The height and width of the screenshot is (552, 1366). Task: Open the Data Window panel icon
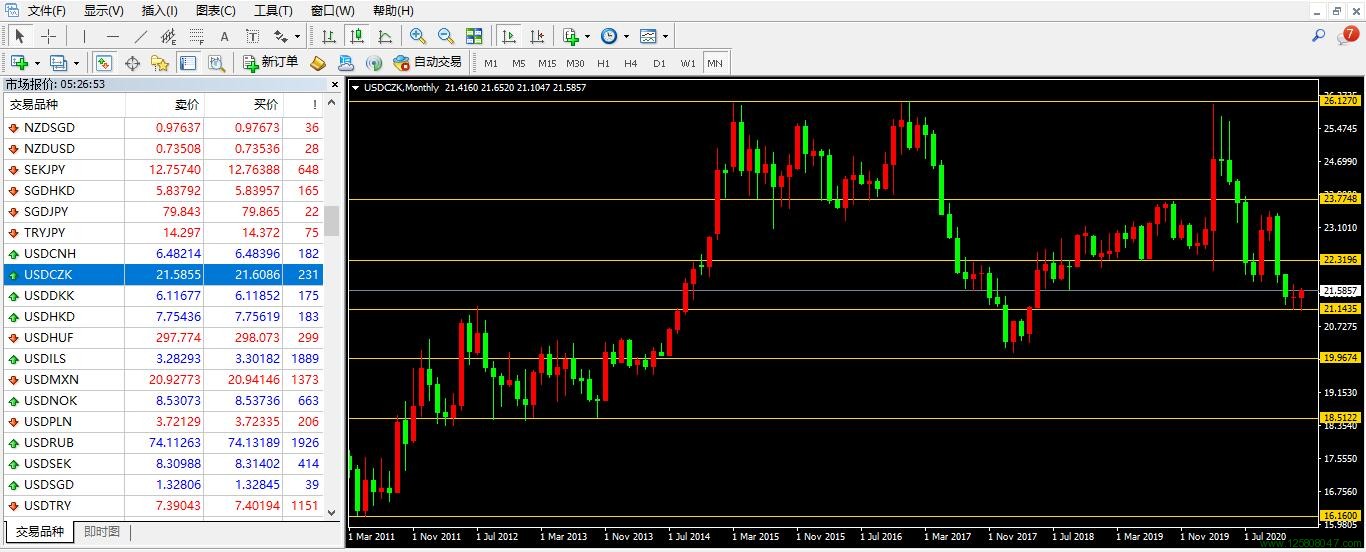pyautogui.click(x=132, y=63)
